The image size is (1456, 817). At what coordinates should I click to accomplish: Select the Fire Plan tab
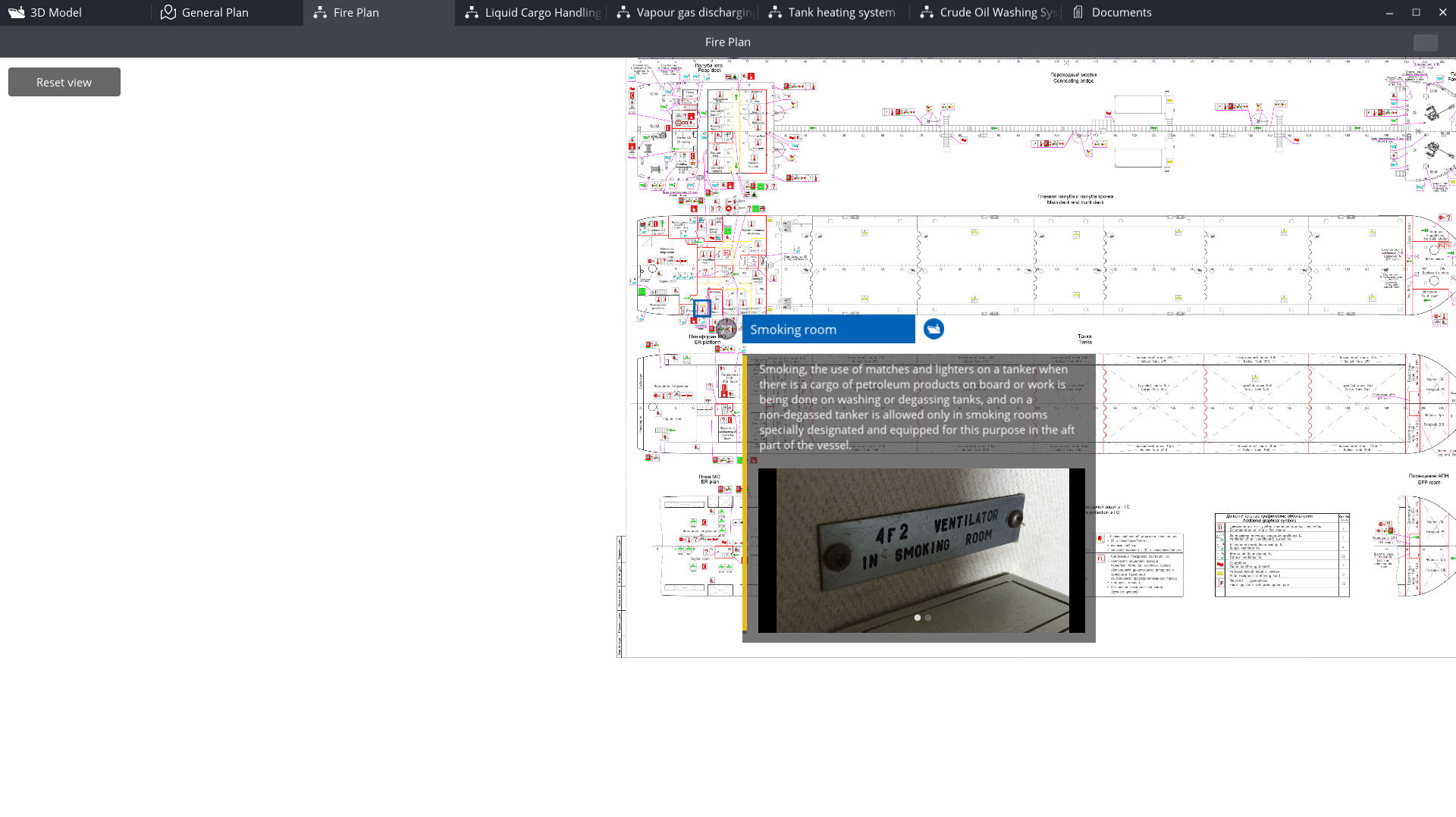pos(356,12)
